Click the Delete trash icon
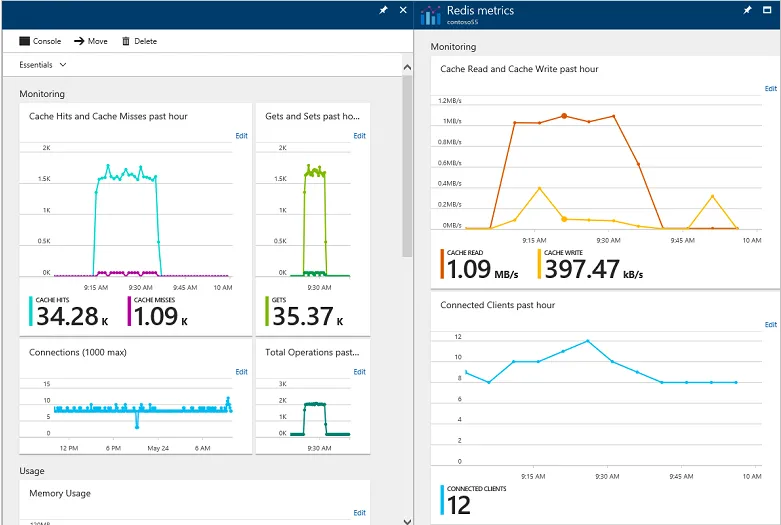 [126, 41]
